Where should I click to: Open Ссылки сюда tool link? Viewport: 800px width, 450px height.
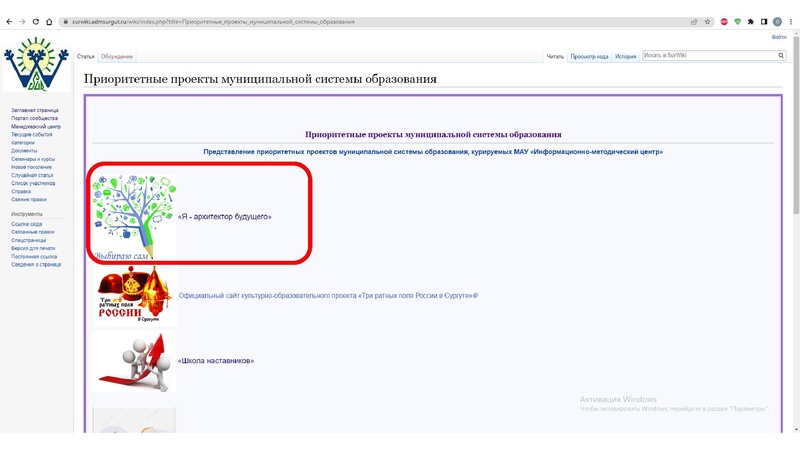coord(27,224)
